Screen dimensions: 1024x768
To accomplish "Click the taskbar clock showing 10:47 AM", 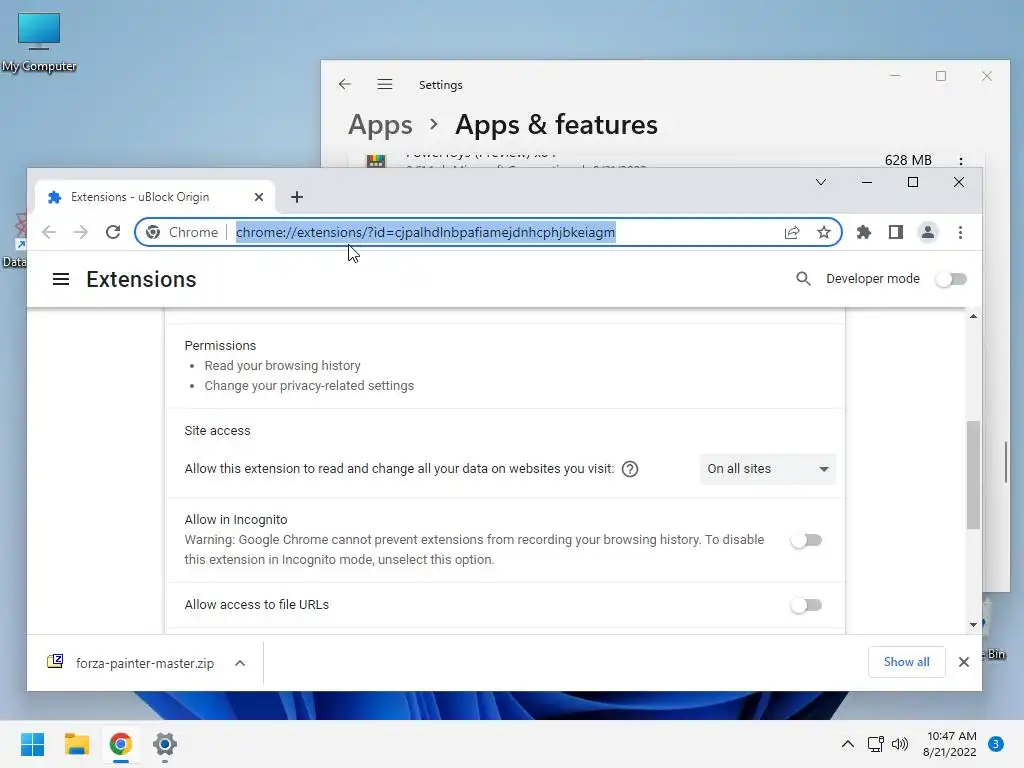I will (x=950, y=744).
